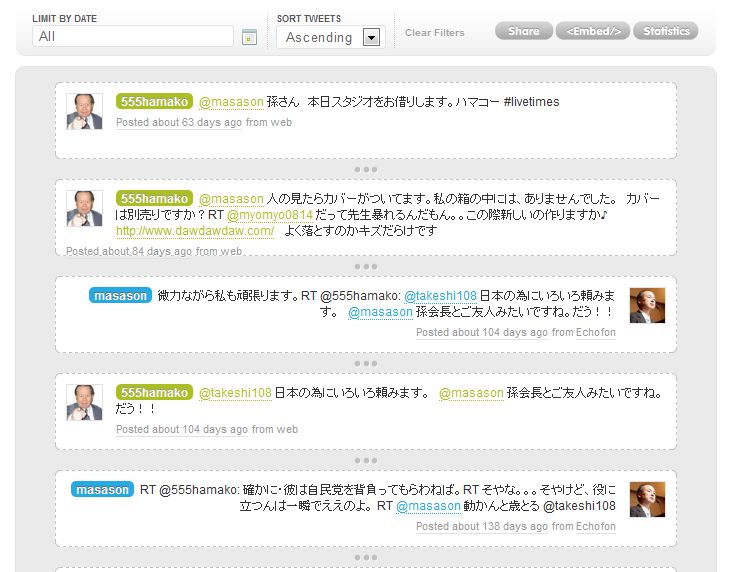
Task: Click 'Posted about 104 days ago' from web timestamp
Action: [181, 429]
